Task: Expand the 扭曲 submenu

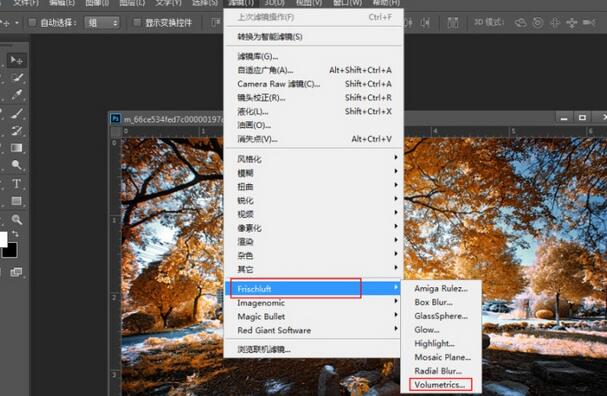Action: pos(314,187)
